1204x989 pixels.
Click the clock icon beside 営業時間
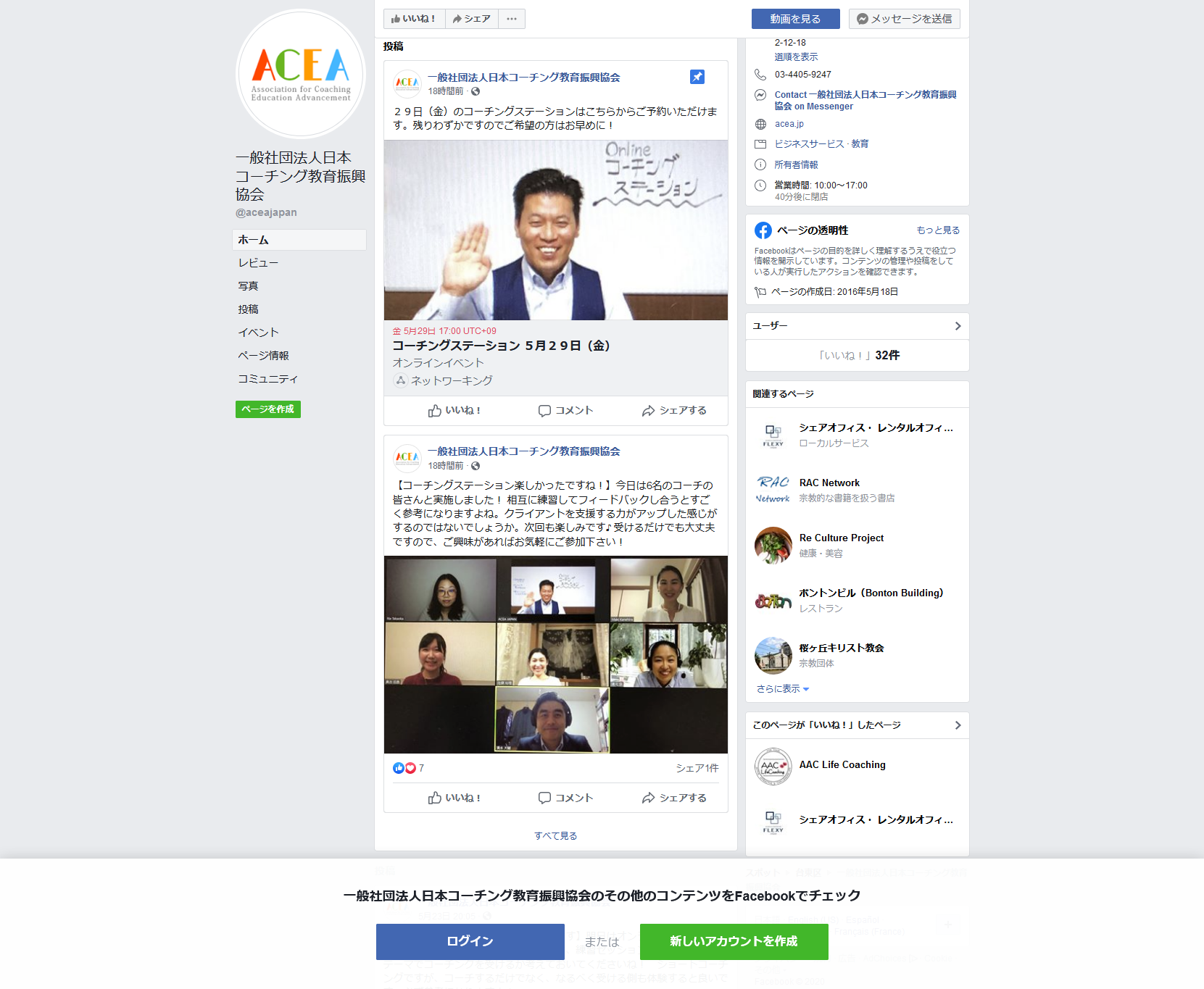[x=760, y=185]
